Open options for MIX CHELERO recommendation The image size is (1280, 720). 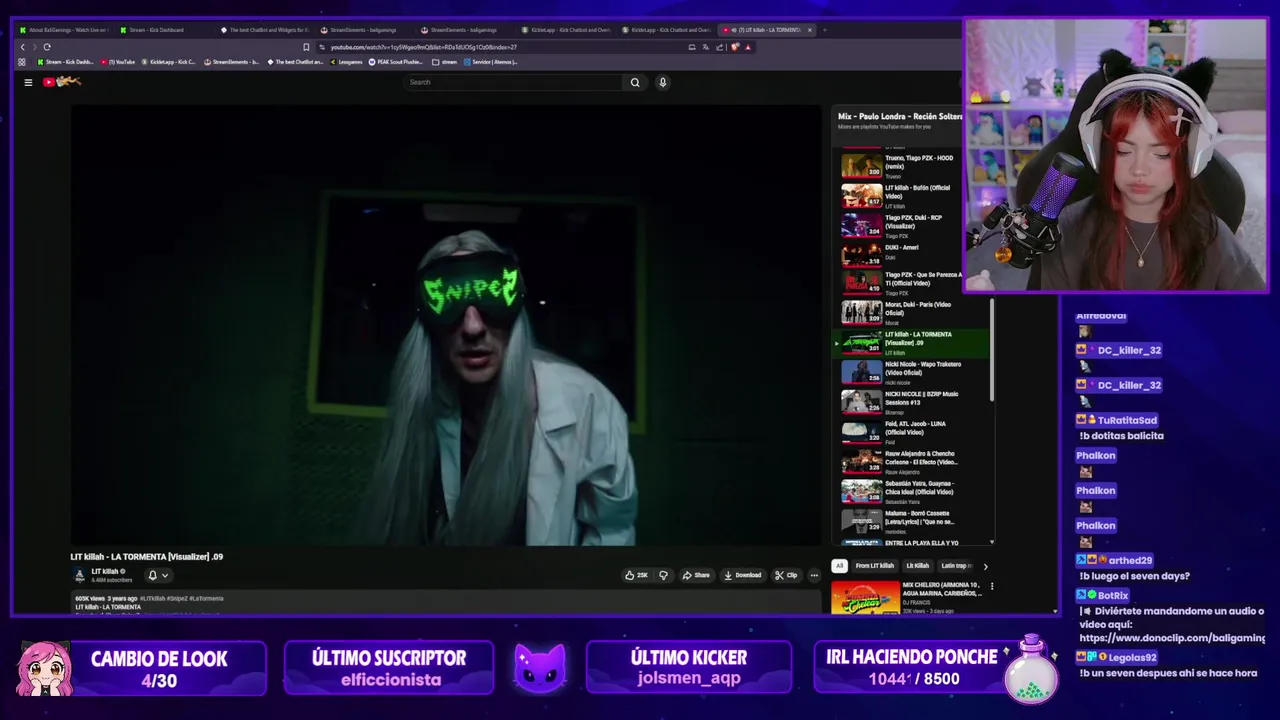[992, 586]
